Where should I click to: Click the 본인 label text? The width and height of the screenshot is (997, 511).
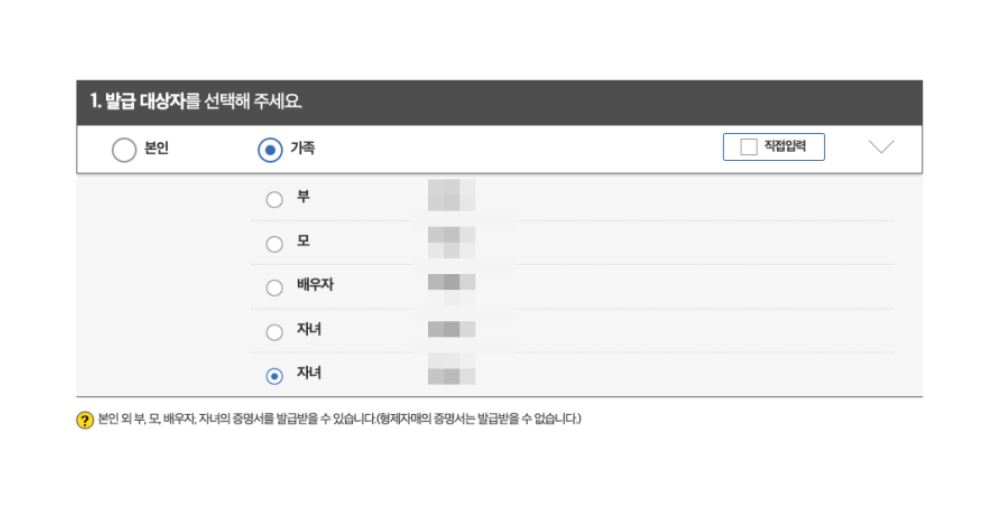click(156, 148)
